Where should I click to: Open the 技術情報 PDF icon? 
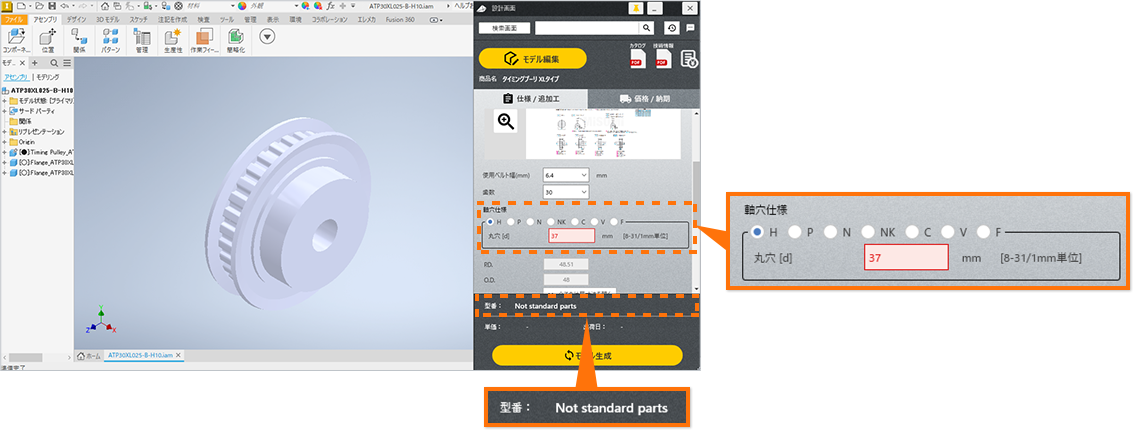click(x=662, y=59)
